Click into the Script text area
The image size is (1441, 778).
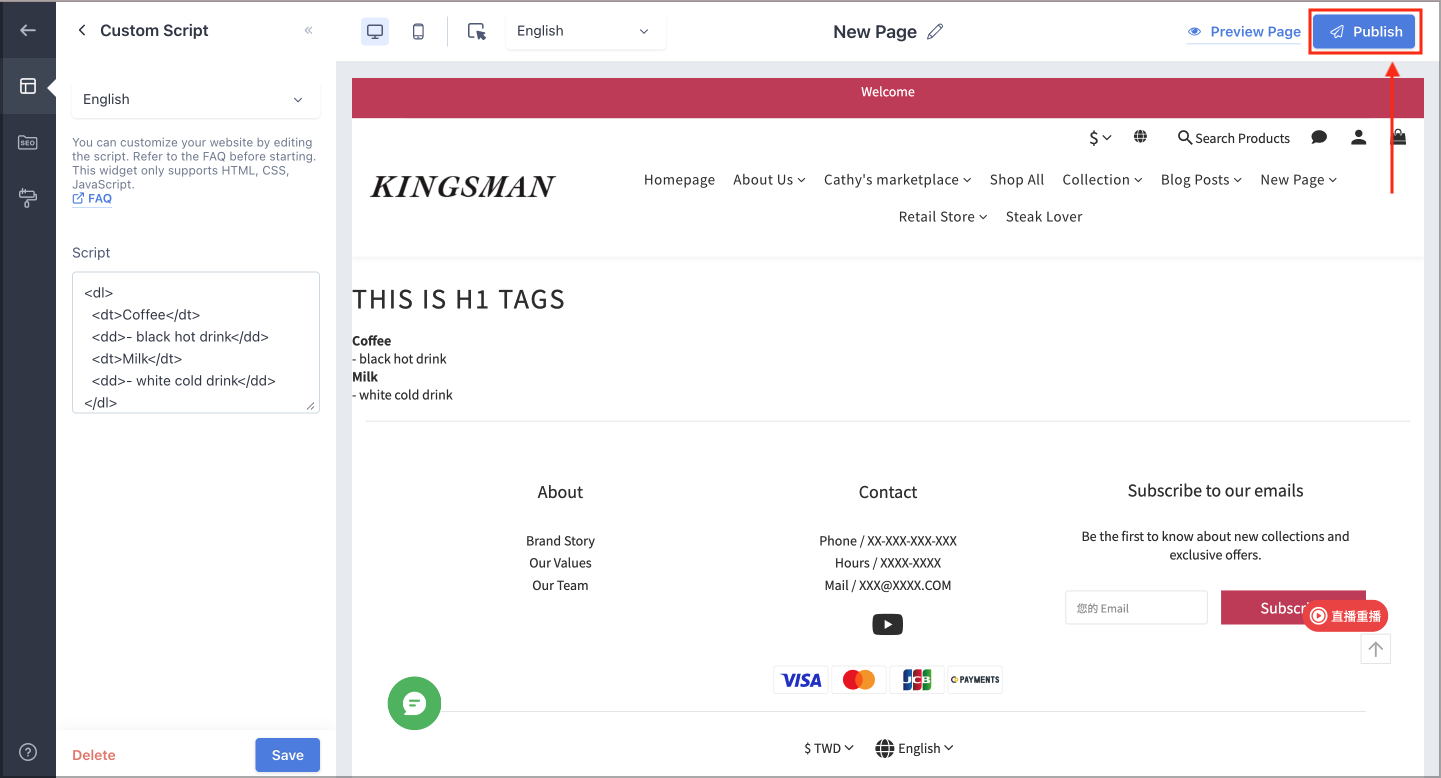(x=196, y=342)
